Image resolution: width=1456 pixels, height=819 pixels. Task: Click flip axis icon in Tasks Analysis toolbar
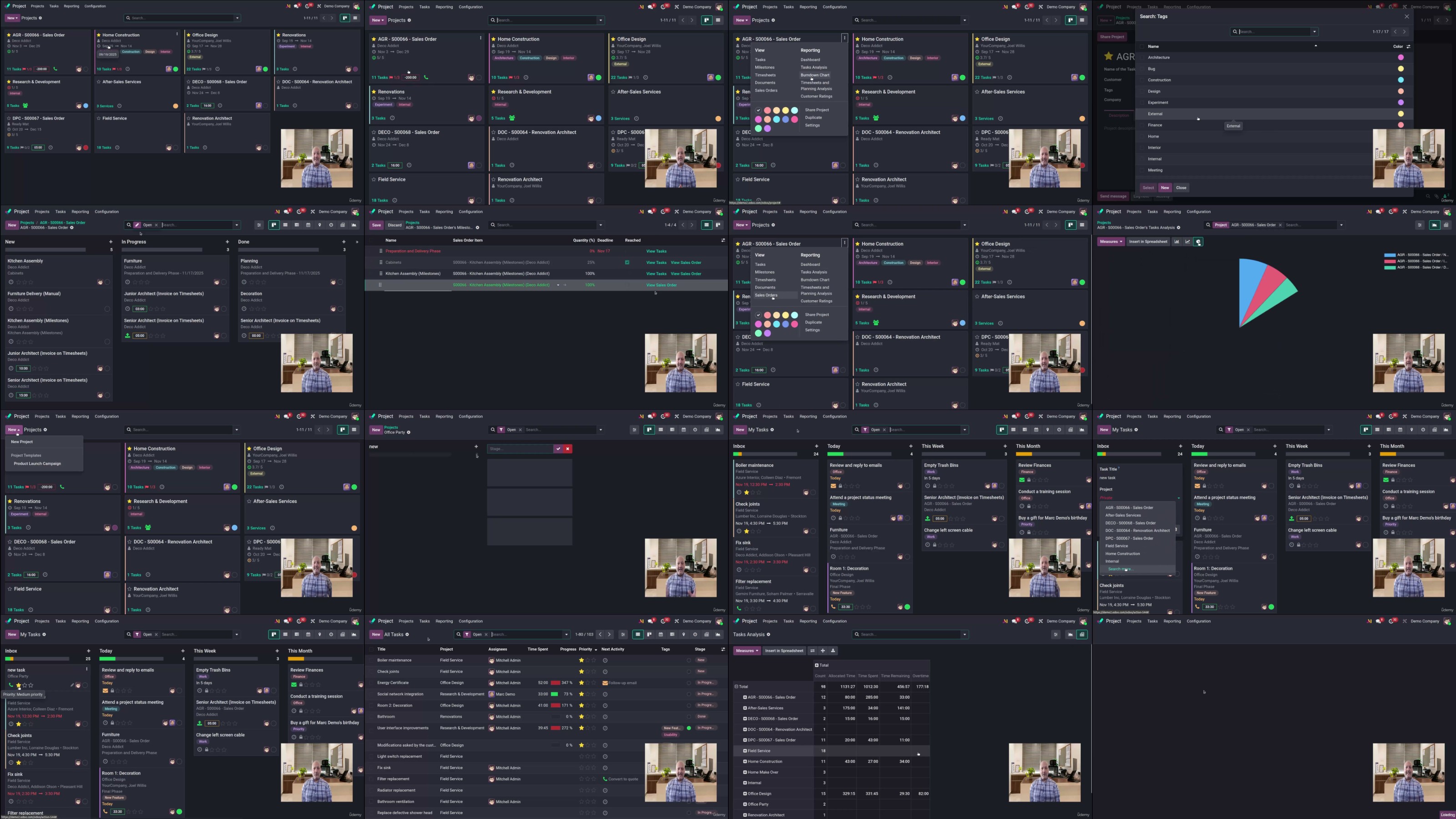[x=812, y=651]
